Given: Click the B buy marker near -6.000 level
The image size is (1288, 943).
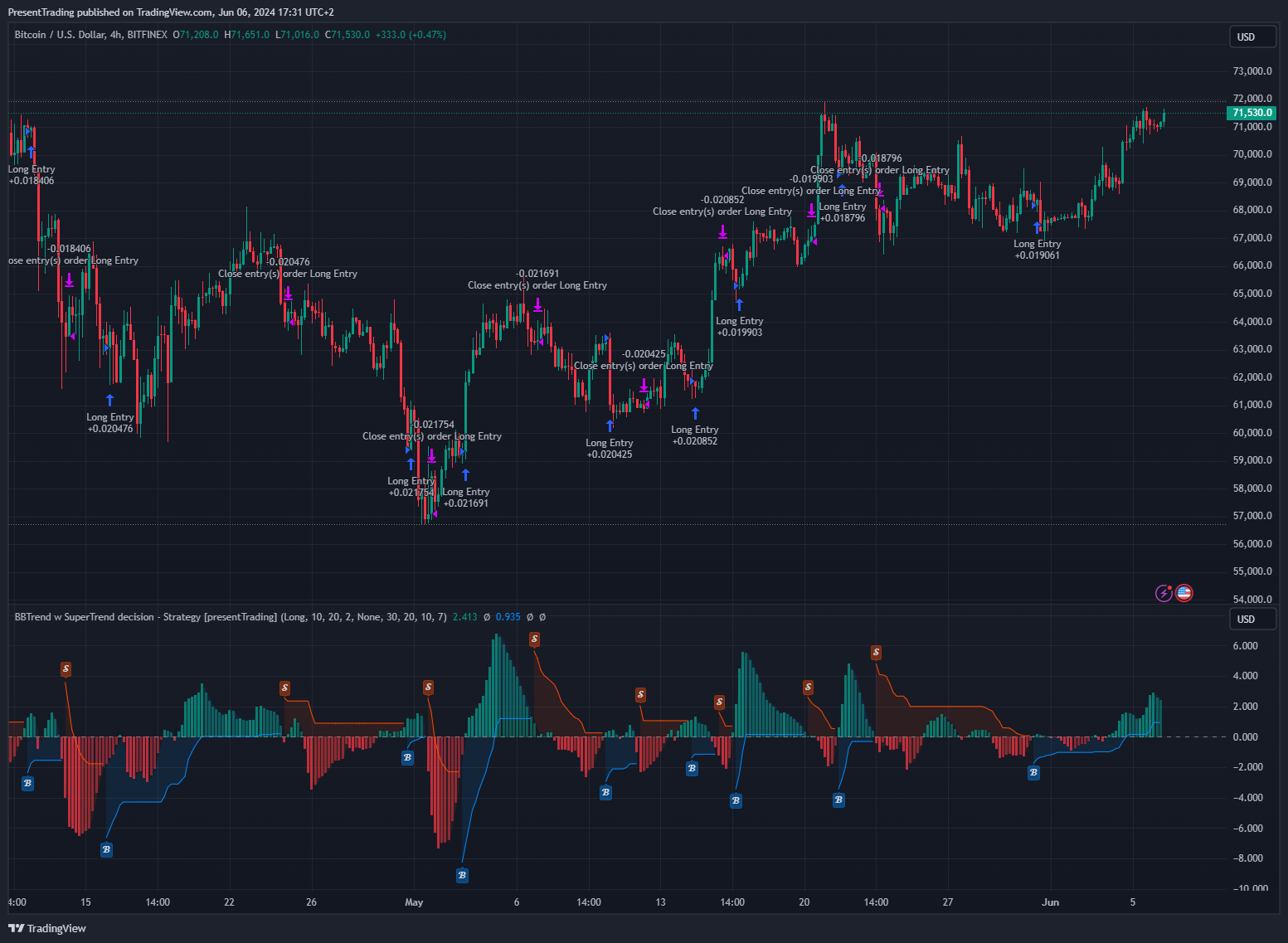Looking at the screenshot, I should click(x=106, y=850).
